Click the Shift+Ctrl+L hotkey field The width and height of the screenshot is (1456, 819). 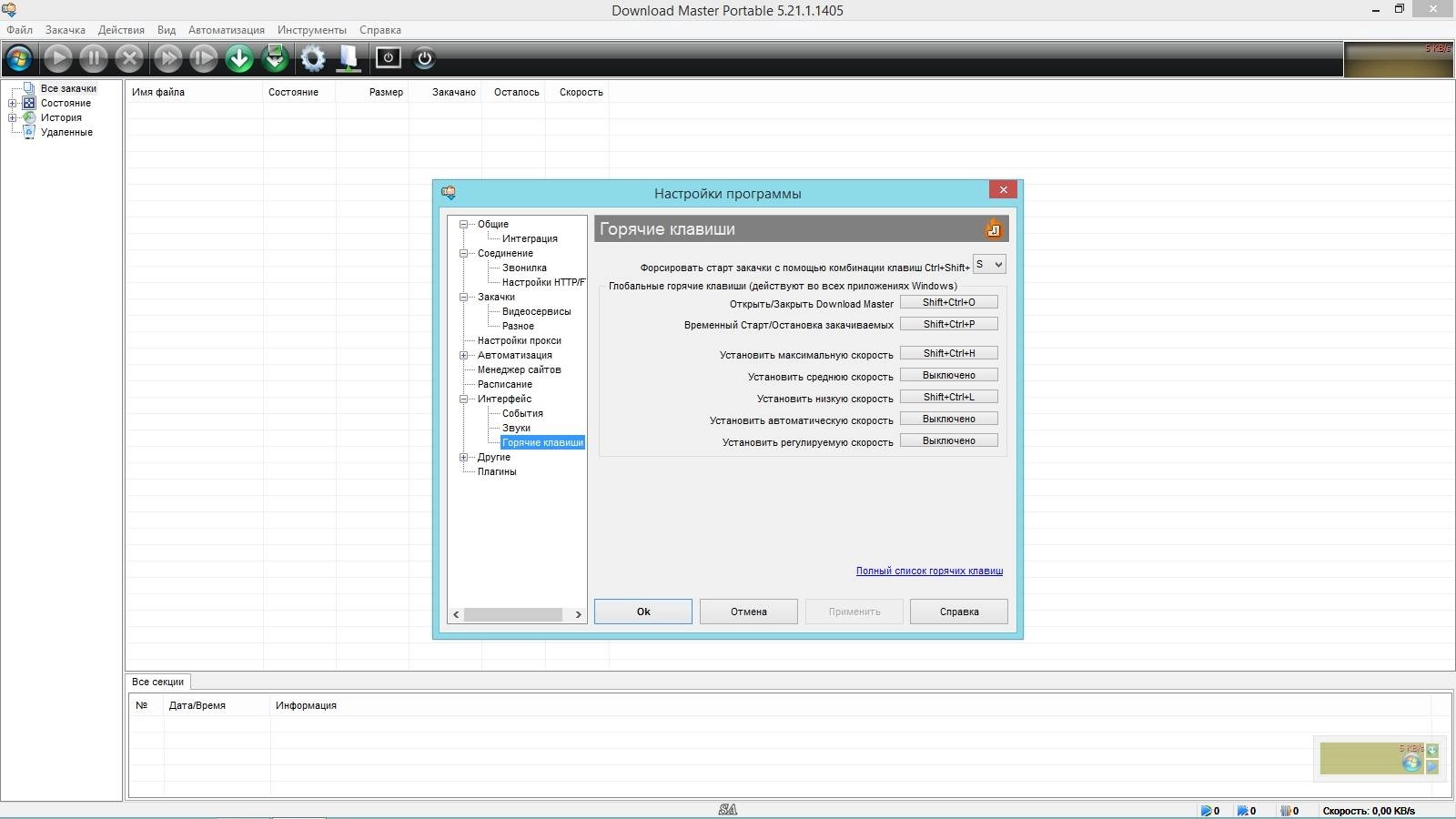tap(949, 397)
